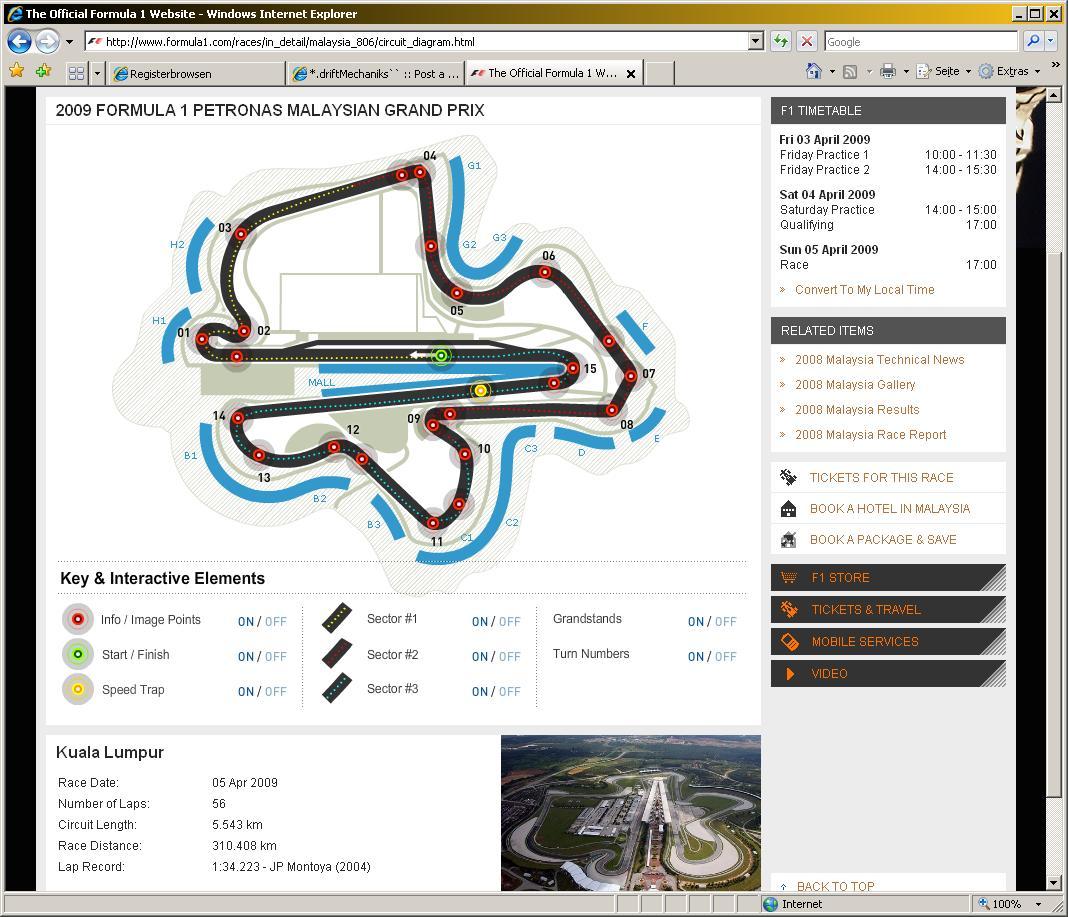Switch to the Registerbrowsen tab
This screenshot has height=917, width=1068.
(x=196, y=74)
